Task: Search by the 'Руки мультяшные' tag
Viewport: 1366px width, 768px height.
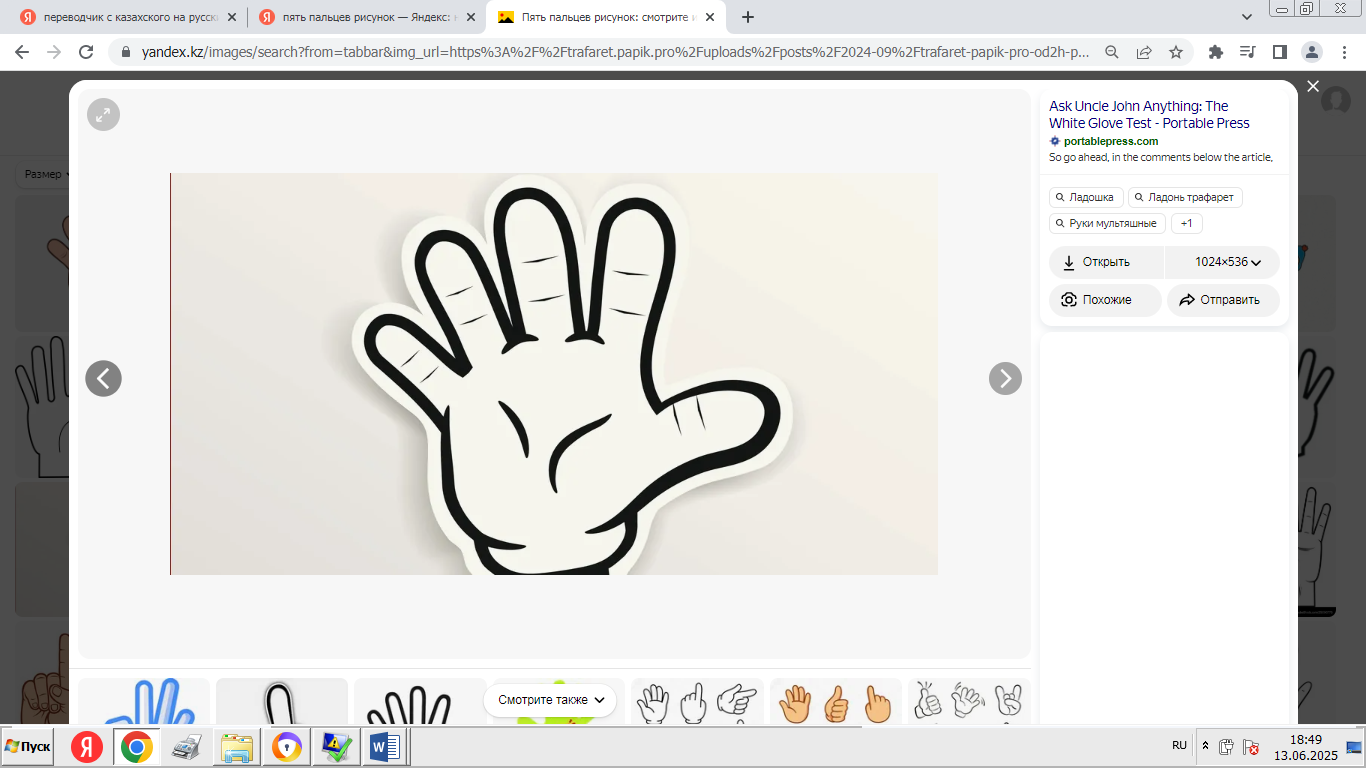Action: click(x=1107, y=223)
